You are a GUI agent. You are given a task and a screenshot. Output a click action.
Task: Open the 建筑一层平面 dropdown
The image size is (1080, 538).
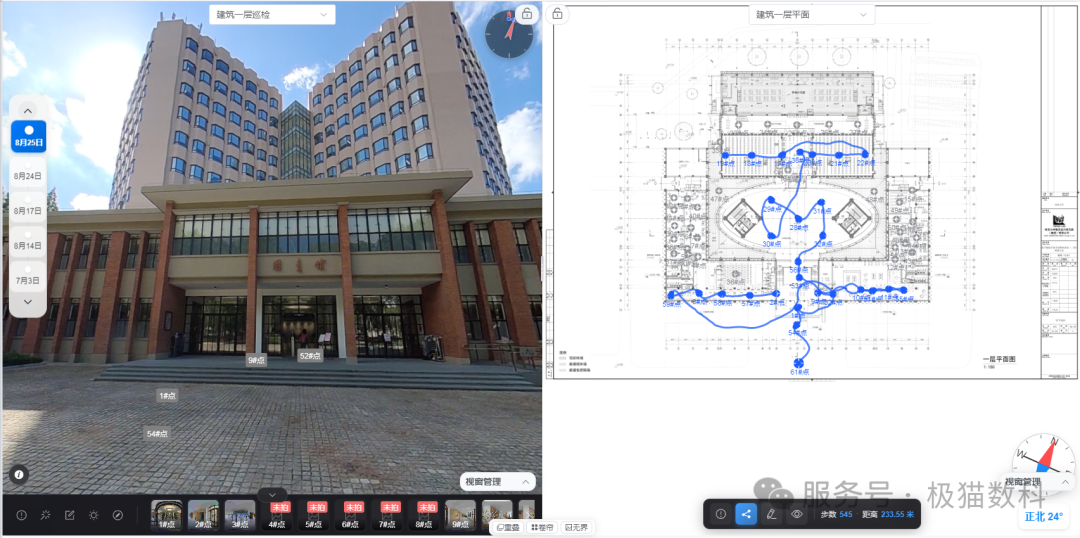pos(811,14)
